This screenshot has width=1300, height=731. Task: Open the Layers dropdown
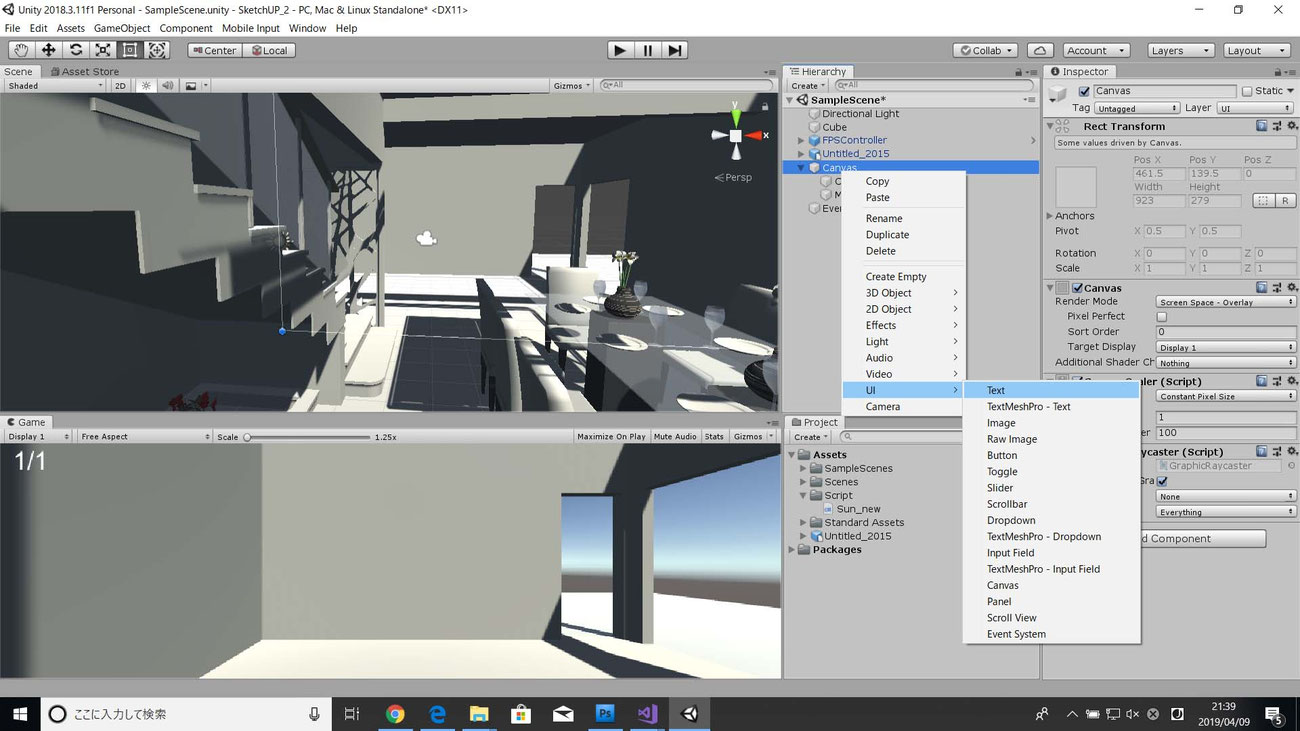point(1179,50)
